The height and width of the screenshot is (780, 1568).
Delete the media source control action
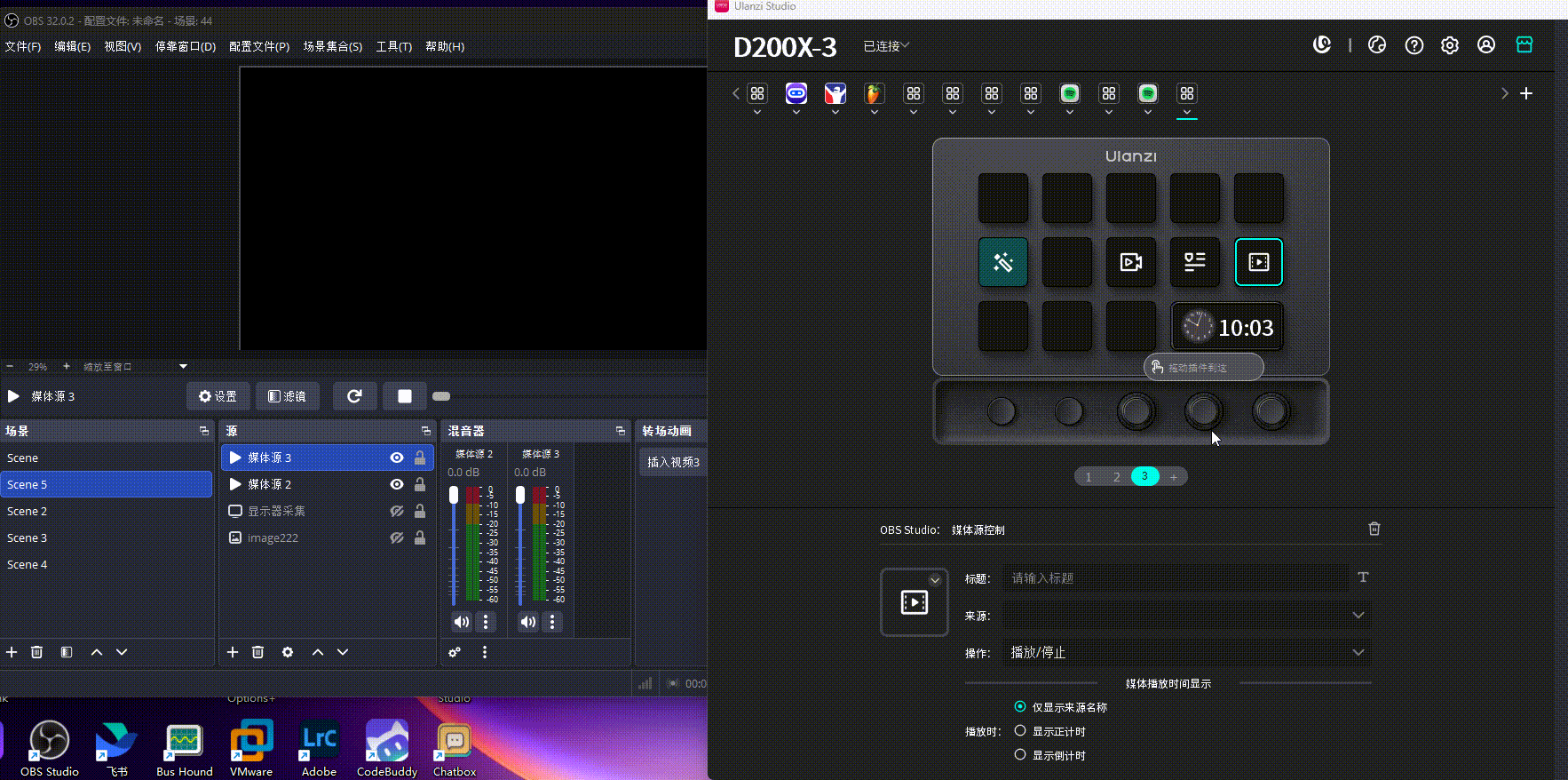click(x=1374, y=529)
